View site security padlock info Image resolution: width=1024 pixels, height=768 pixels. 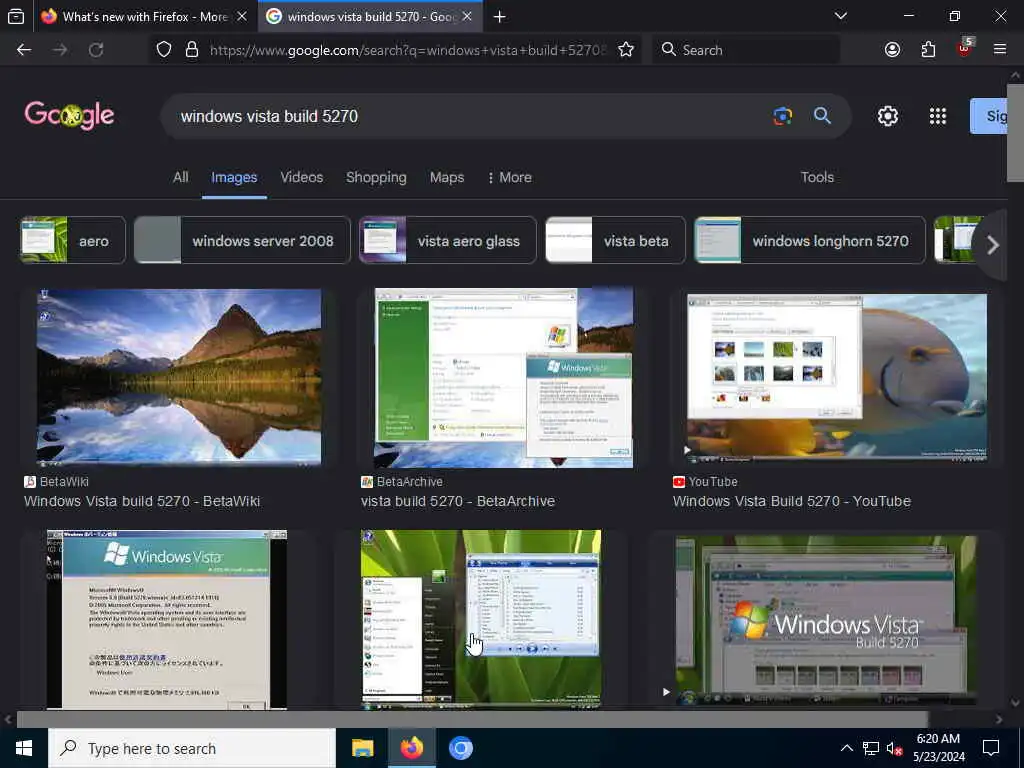pyautogui.click(x=191, y=50)
